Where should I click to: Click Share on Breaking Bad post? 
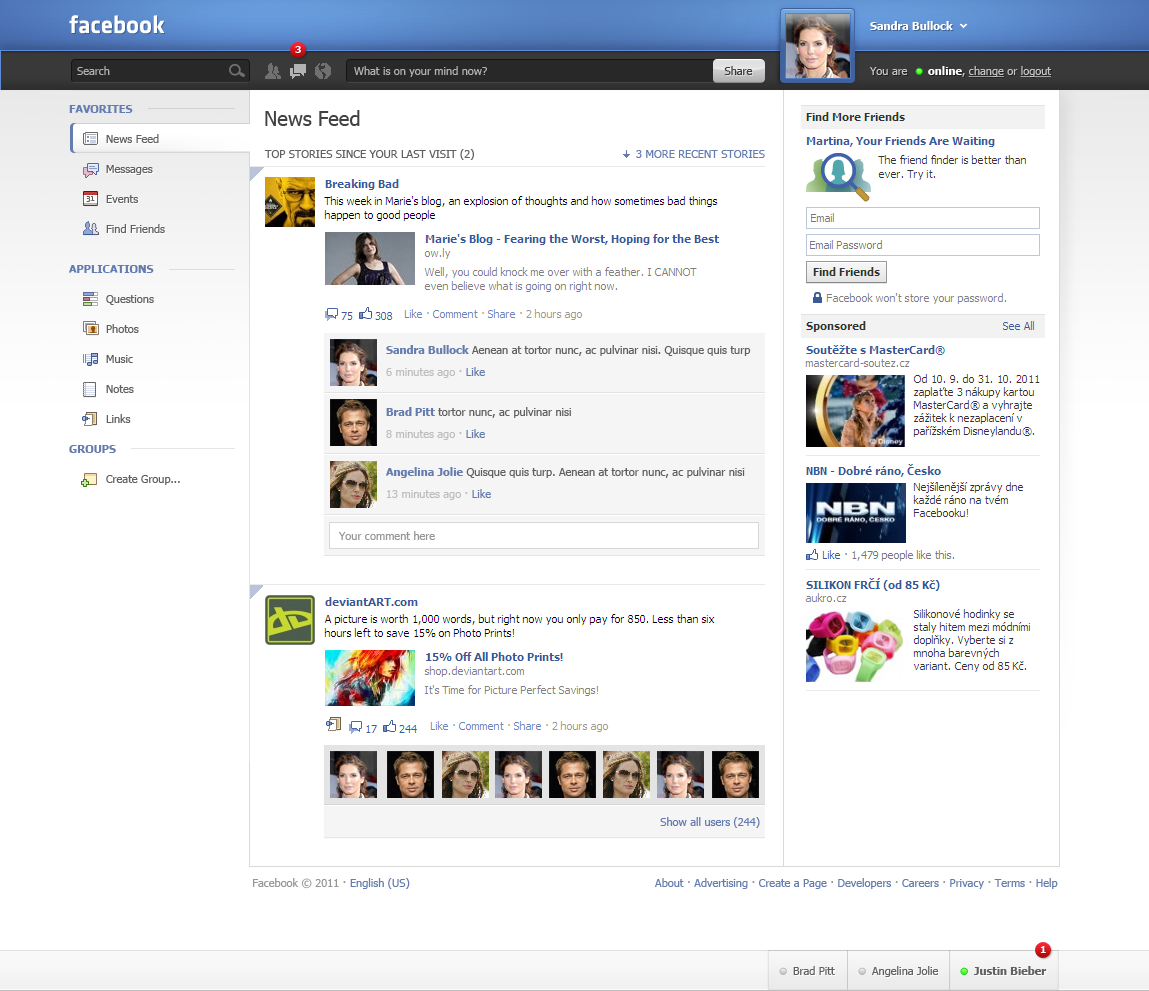[501, 314]
